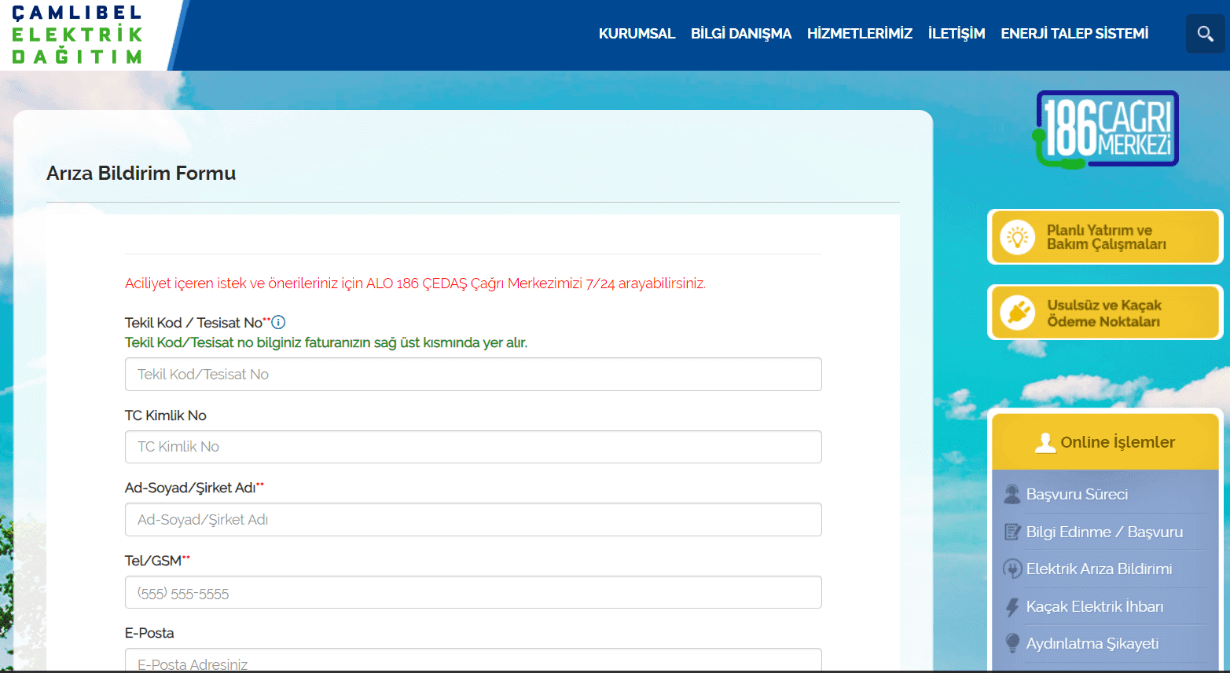This screenshot has width=1230, height=673.
Task: Click the plug icon for Ödeme Noktaları
Action: coord(1017,313)
